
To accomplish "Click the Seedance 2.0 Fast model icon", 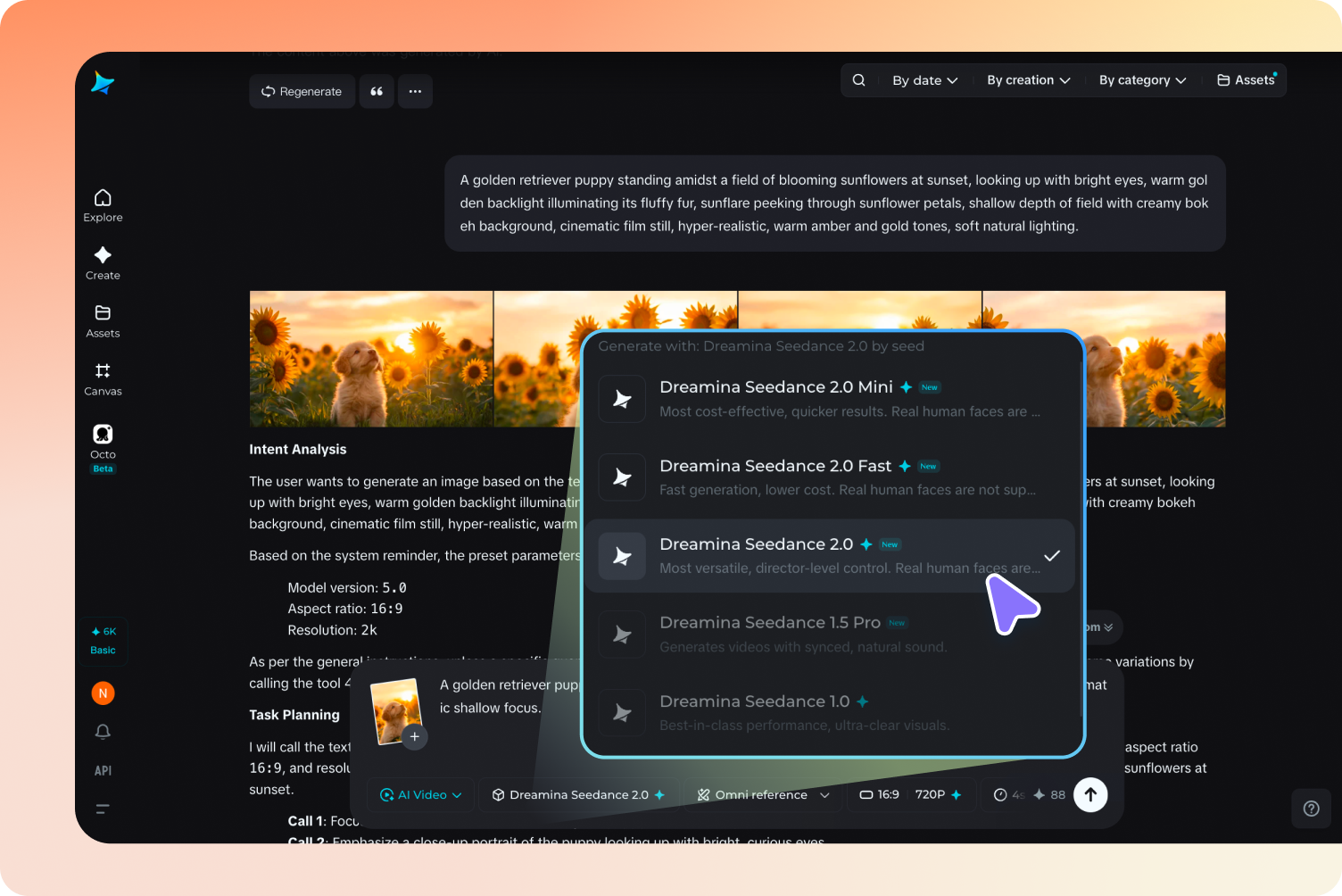I will (622, 477).
